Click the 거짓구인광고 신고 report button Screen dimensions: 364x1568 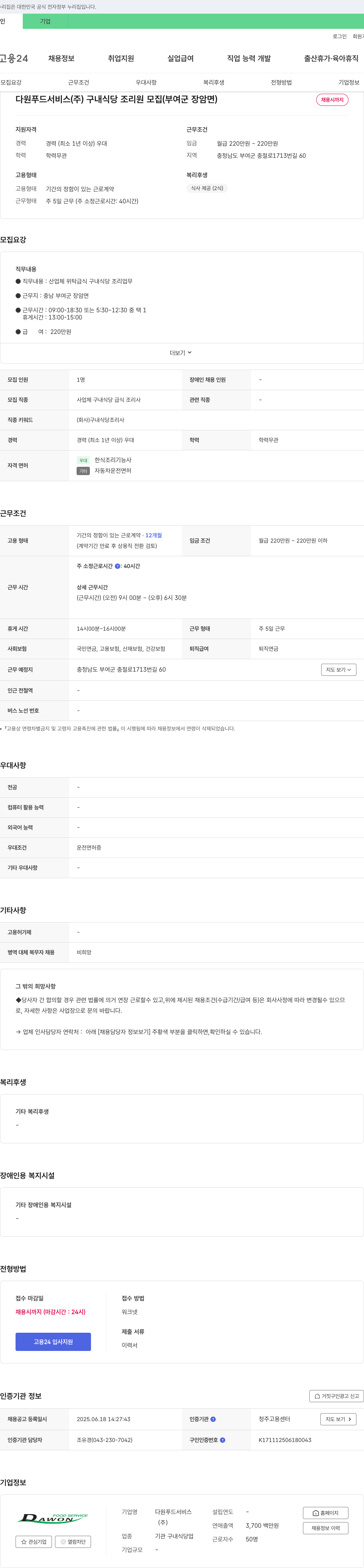click(x=337, y=1396)
